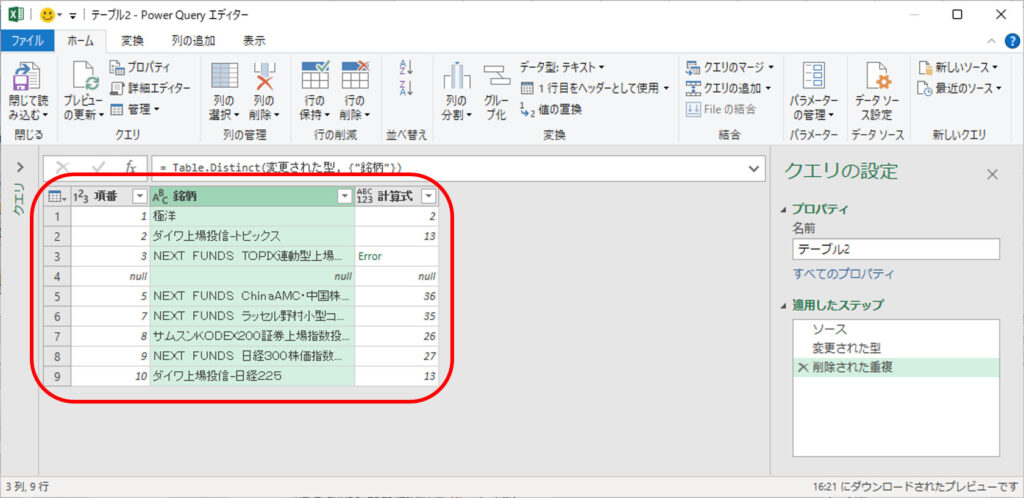Click the table icon in the grid corner

[57, 196]
